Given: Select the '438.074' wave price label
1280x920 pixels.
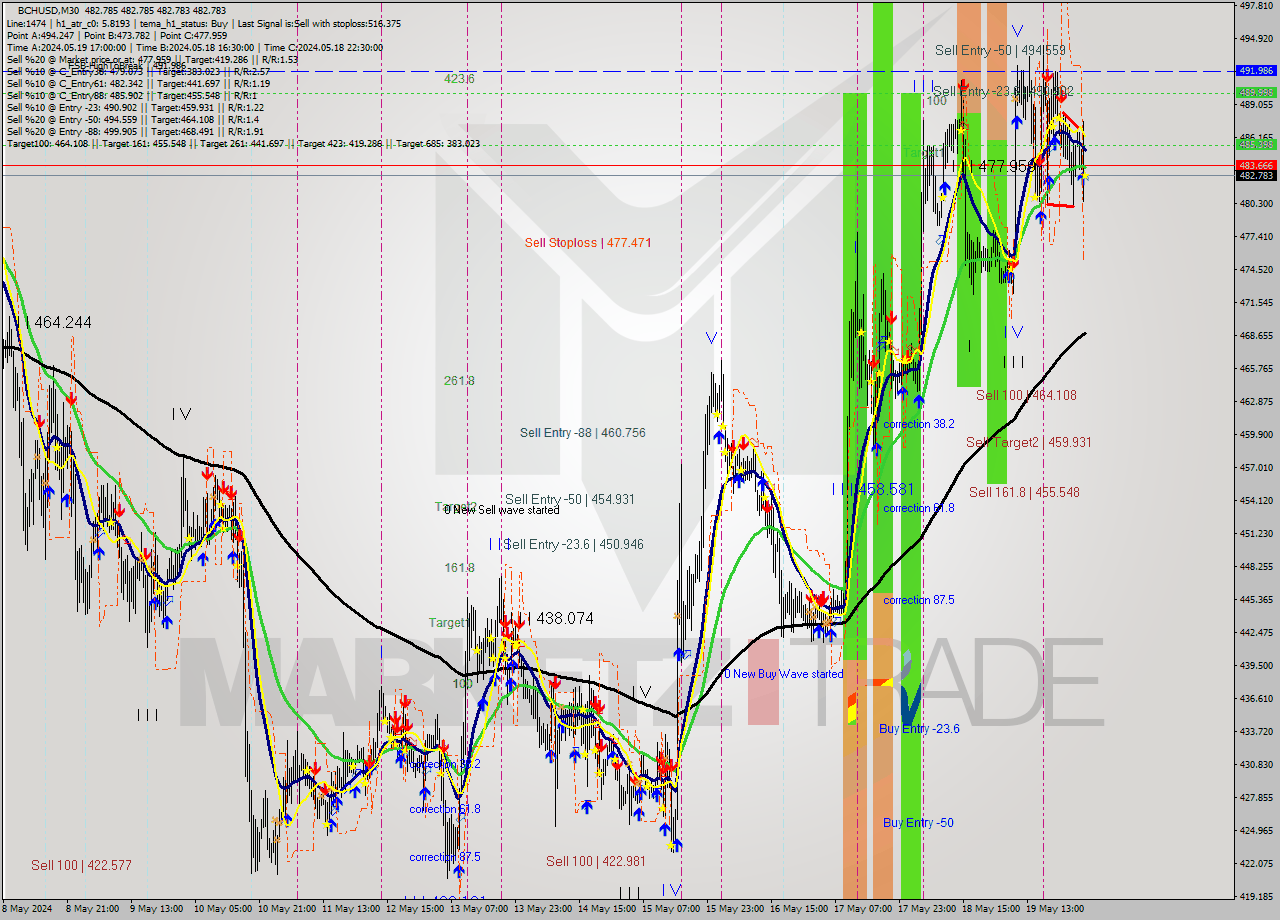Looking at the screenshot, I should [565, 619].
